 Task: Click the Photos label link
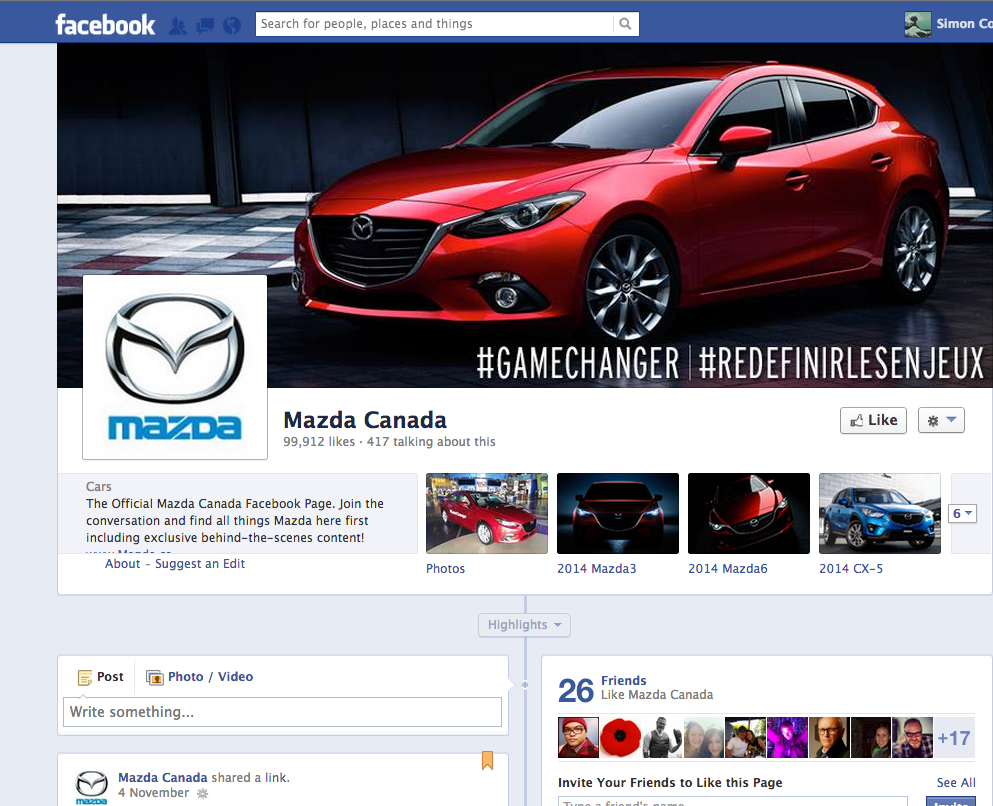tap(445, 569)
